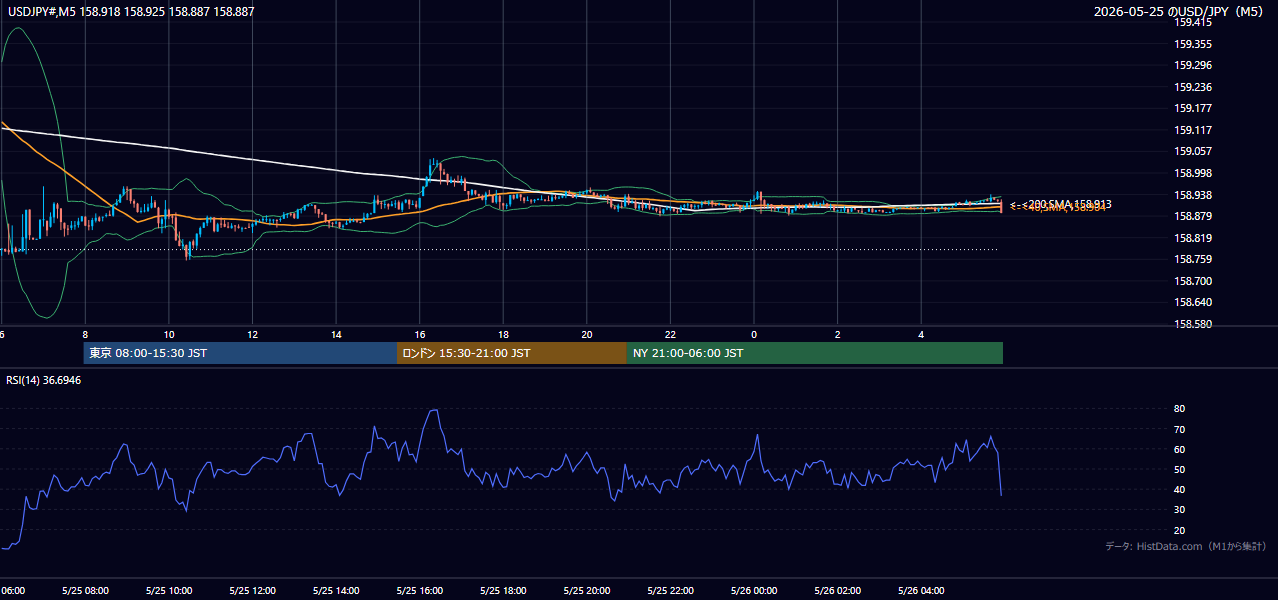Select the London 15:30-21:00 JST session bar
The width and height of the screenshot is (1278, 600).
tap(512, 353)
